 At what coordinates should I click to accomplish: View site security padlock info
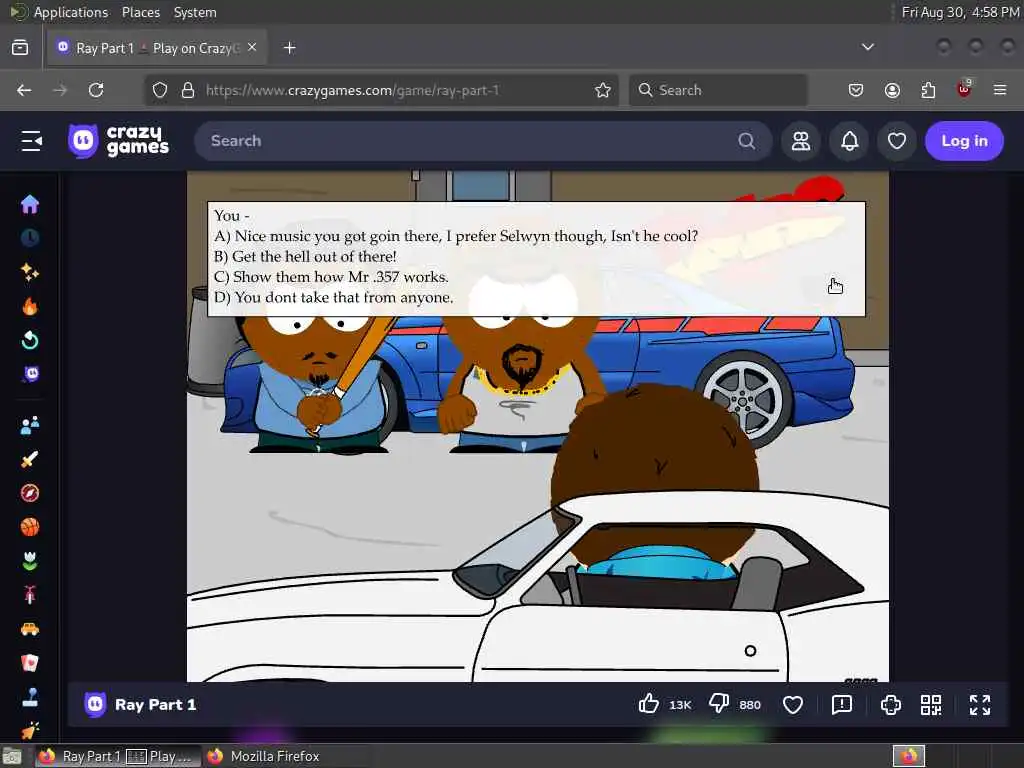(x=188, y=90)
